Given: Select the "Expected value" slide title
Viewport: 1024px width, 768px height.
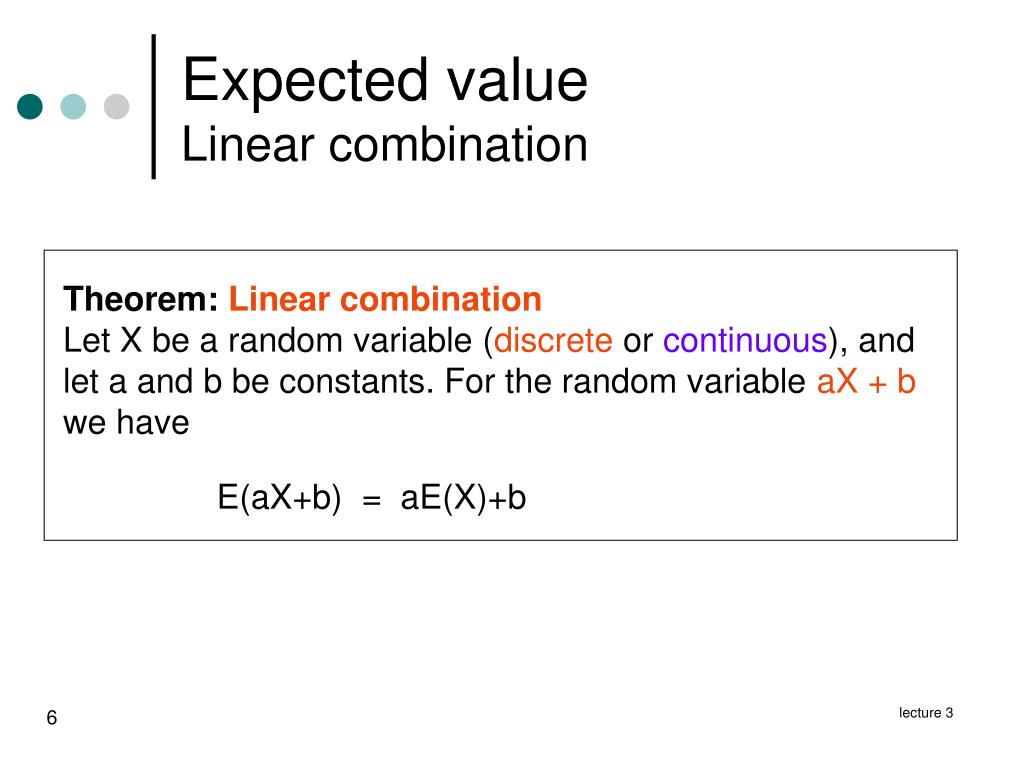Looking at the screenshot, I should click(x=385, y=80).
